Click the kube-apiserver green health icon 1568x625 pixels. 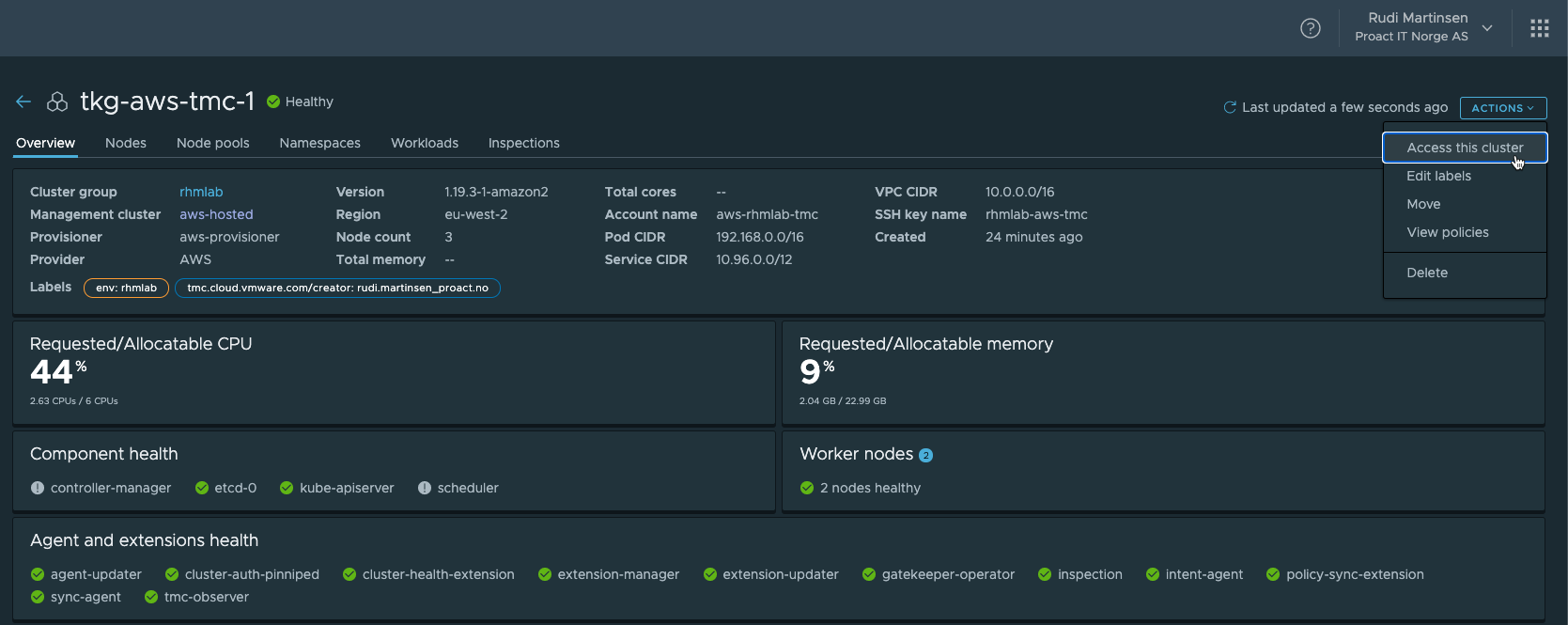pyautogui.click(x=287, y=488)
